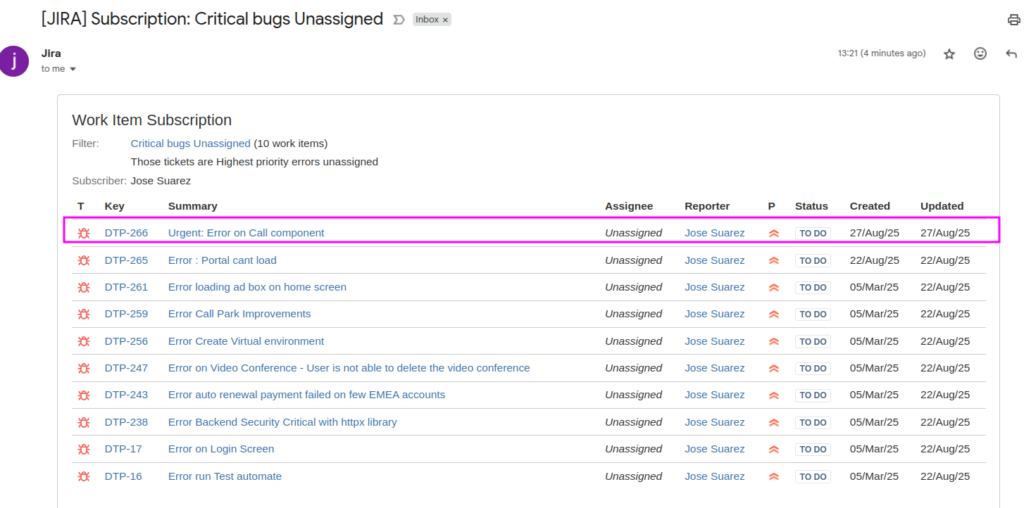Viewport: 1024px width, 508px height.
Task: Click the TO DO status of DTP-259
Action: coord(813,314)
